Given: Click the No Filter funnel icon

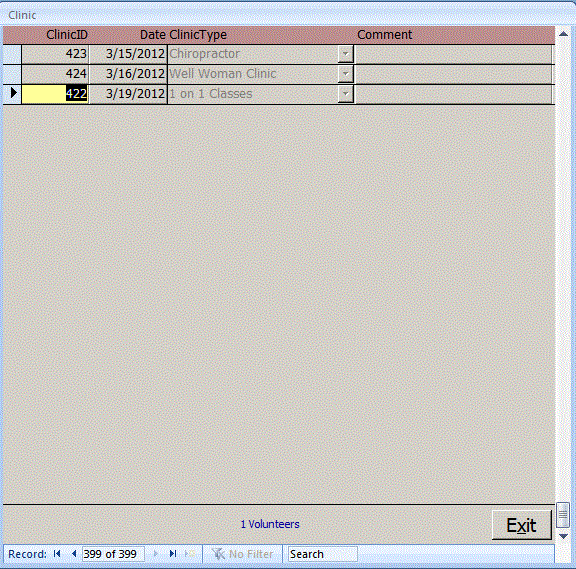Looking at the screenshot, I should [218, 554].
